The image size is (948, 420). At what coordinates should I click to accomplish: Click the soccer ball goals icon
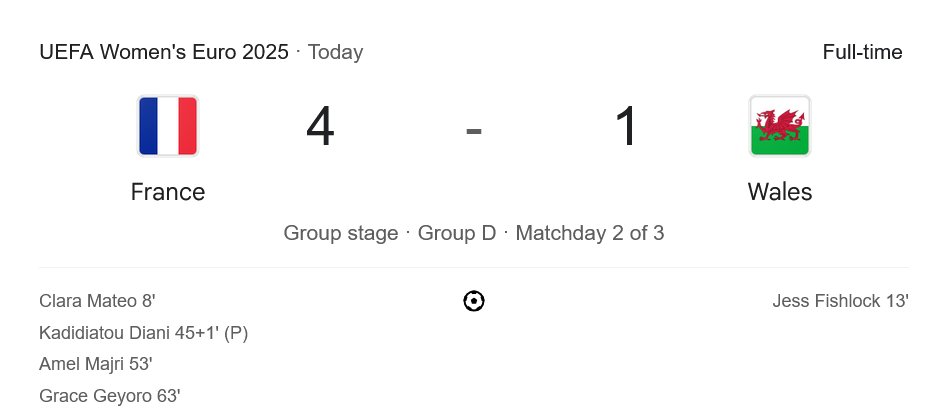coord(474,301)
